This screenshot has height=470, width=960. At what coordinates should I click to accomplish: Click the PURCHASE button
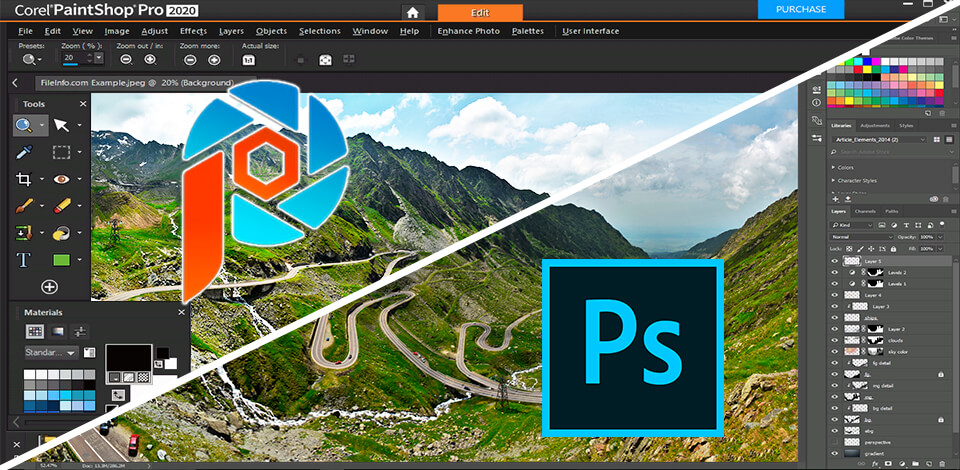click(801, 9)
